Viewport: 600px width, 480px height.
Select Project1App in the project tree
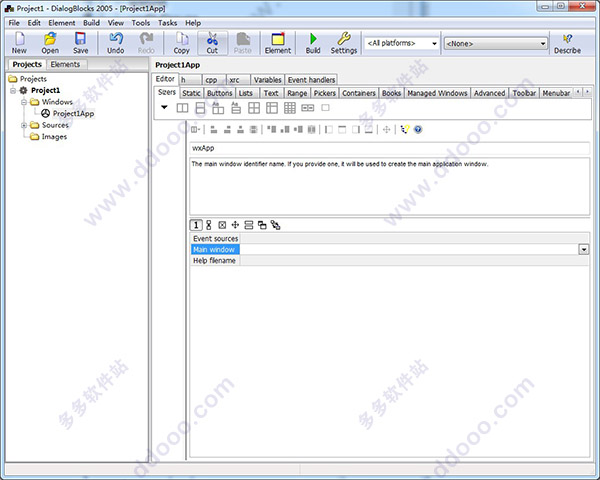[x=73, y=113]
